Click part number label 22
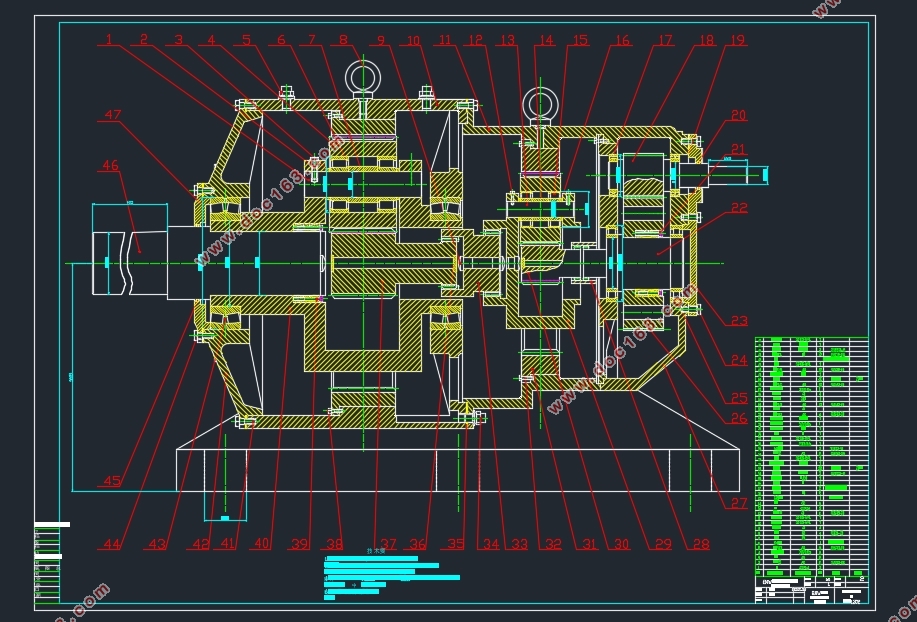The height and width of the screenshot is (622, 917). [x=738, y=208]
